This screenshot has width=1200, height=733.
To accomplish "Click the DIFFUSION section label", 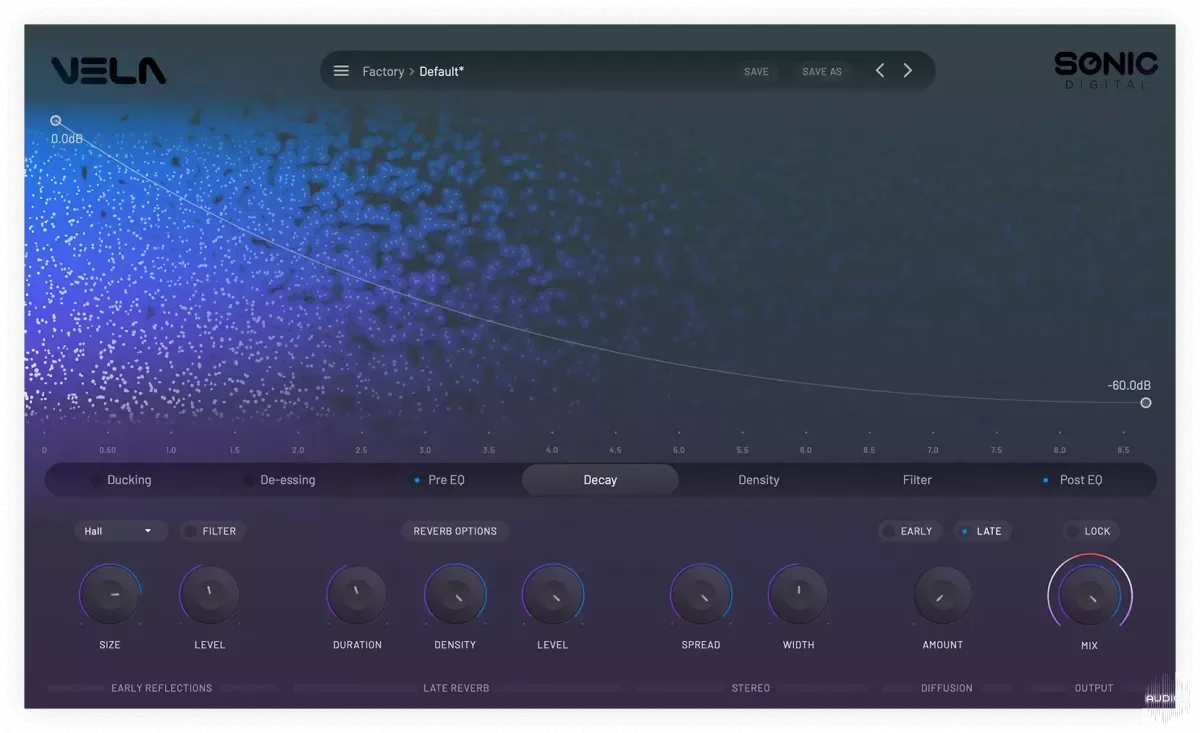I will click(947, 688).
